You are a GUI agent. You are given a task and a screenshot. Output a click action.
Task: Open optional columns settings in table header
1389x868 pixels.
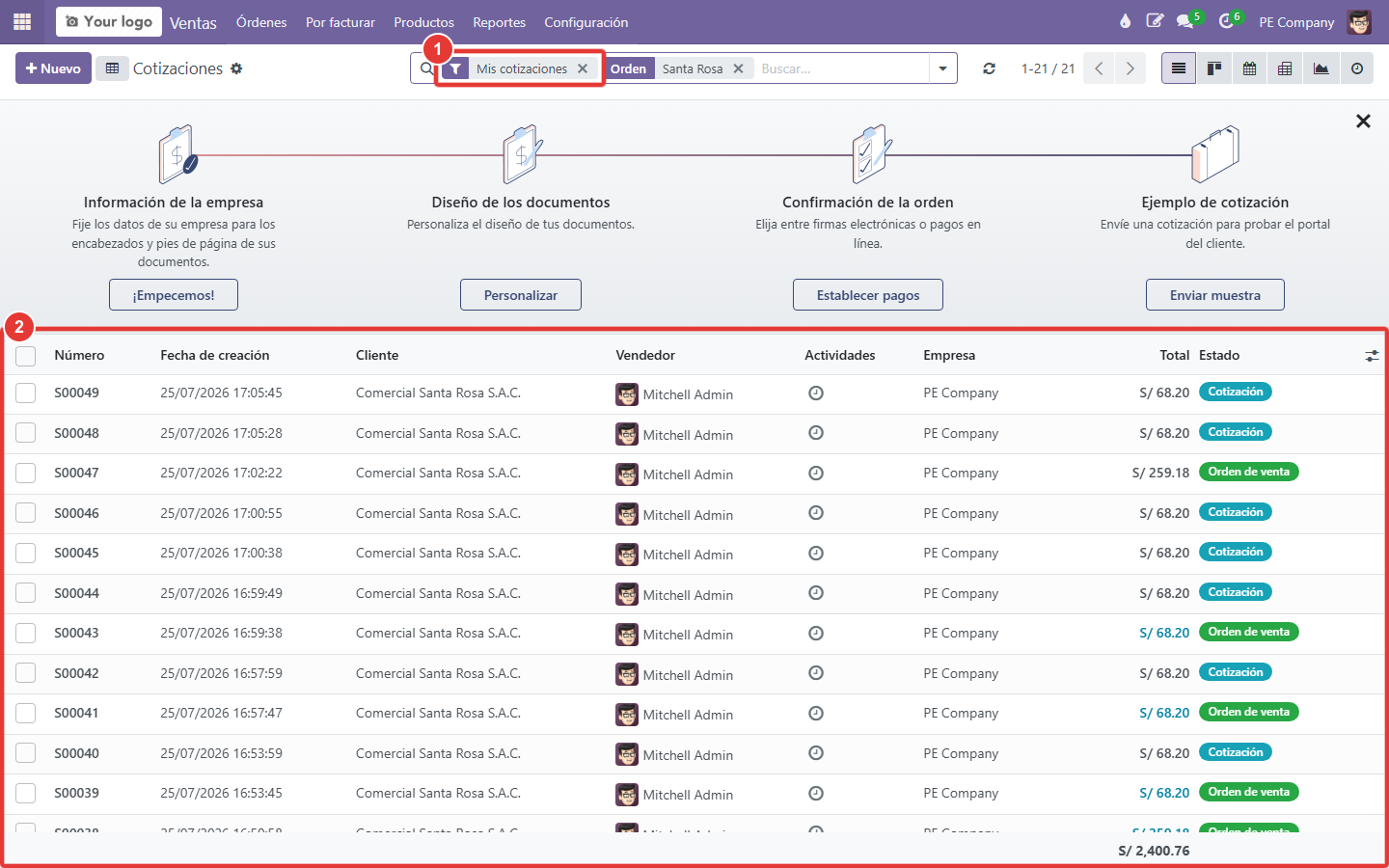click(x=1372, y=356)
